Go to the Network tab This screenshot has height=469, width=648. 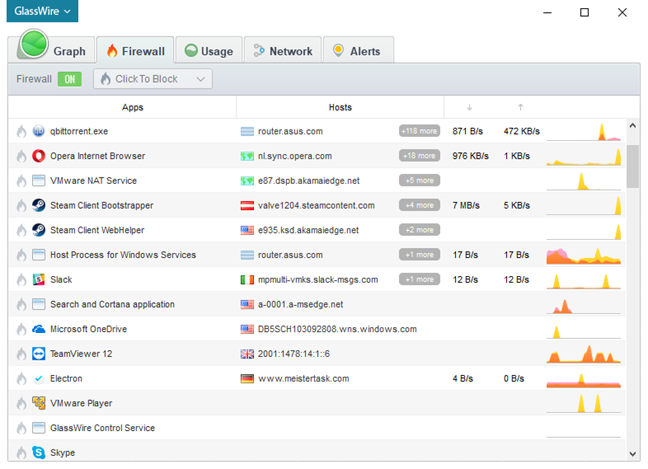tap(283, 50)
